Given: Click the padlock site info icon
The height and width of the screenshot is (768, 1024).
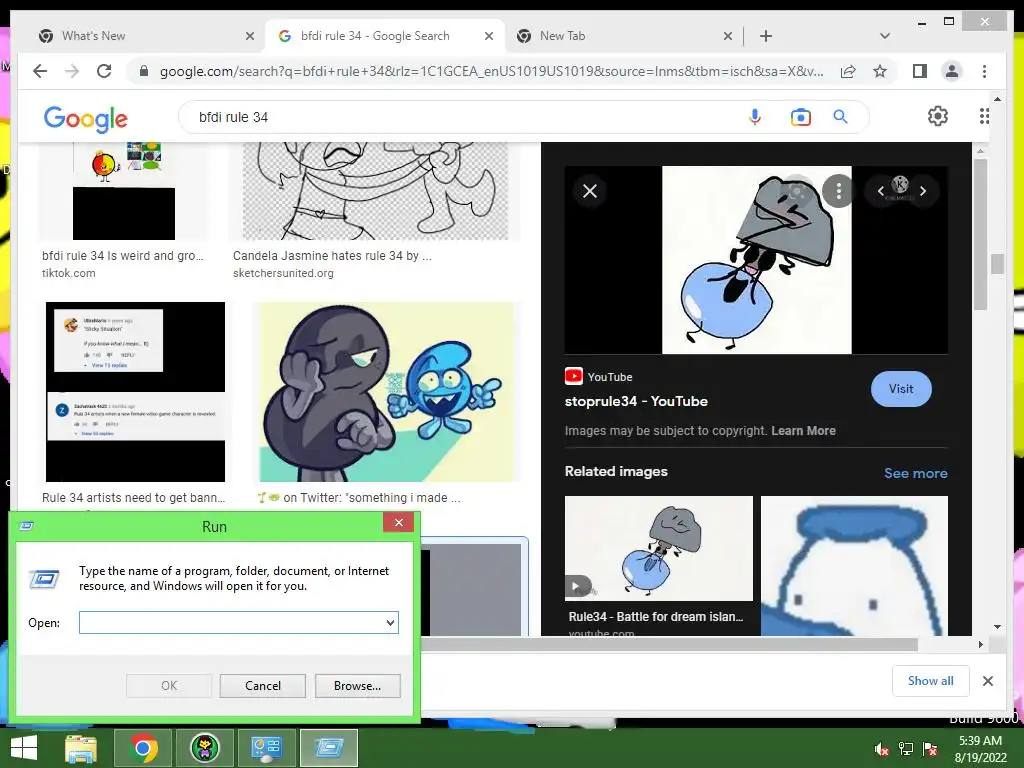Looking at the screenshot, I should [x=144, y=71].
